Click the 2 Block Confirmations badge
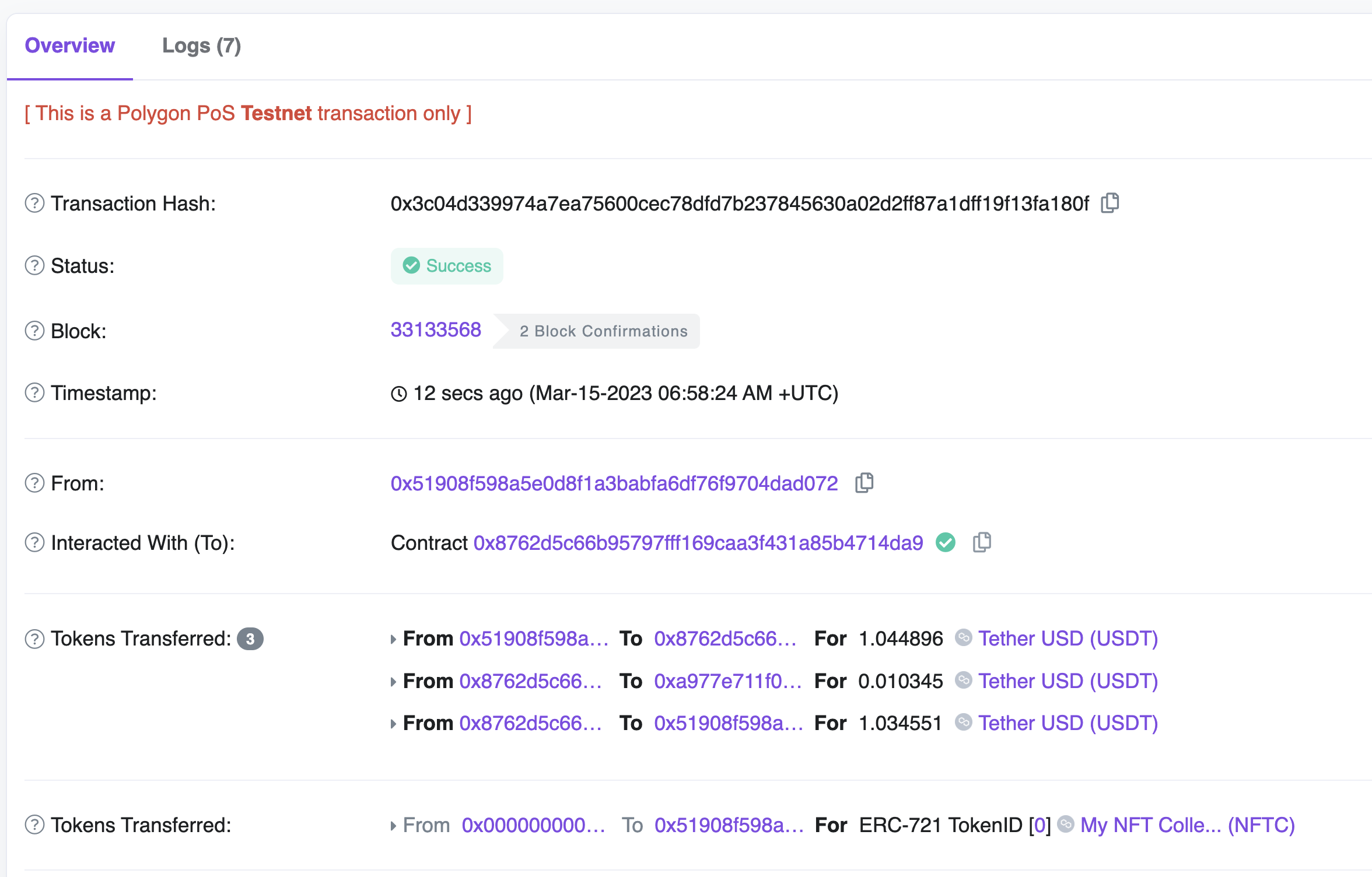 pos(603,331)
